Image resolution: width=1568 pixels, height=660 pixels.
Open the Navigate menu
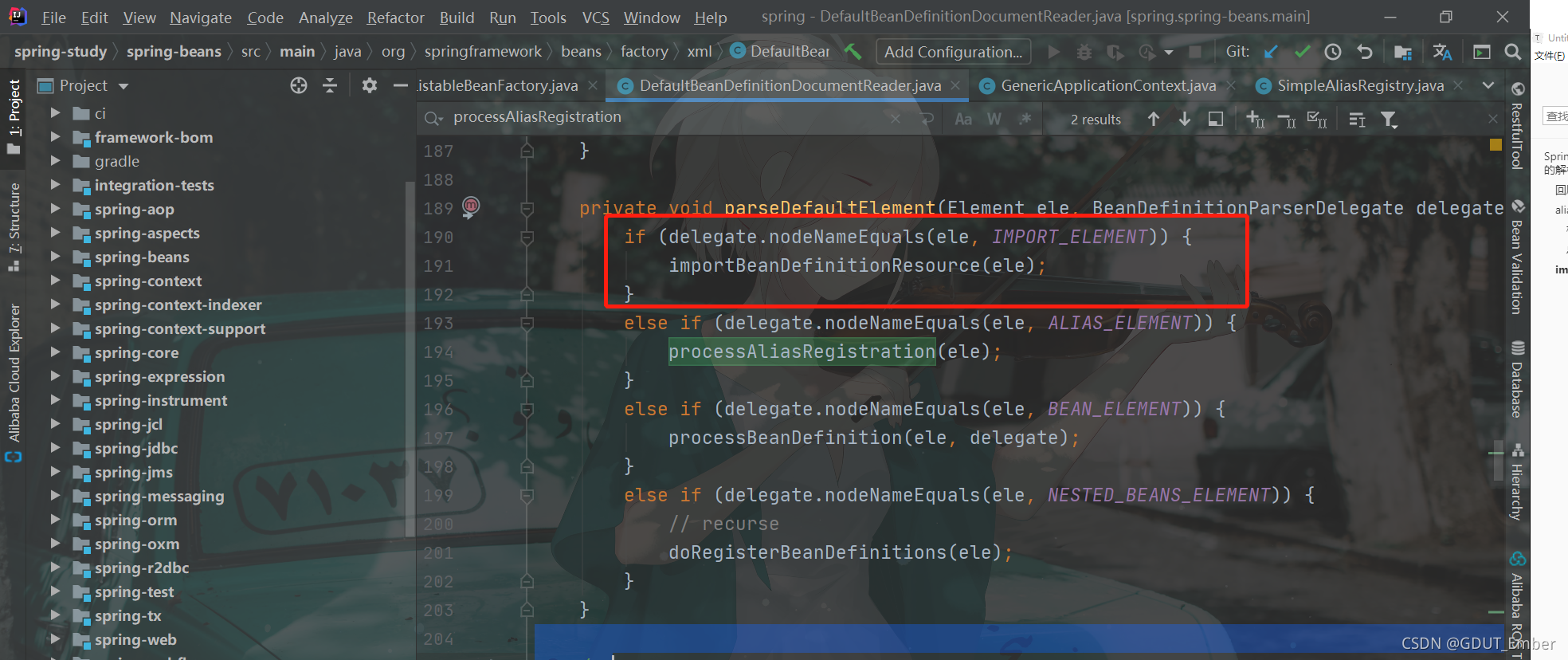(x=201, y=18)
